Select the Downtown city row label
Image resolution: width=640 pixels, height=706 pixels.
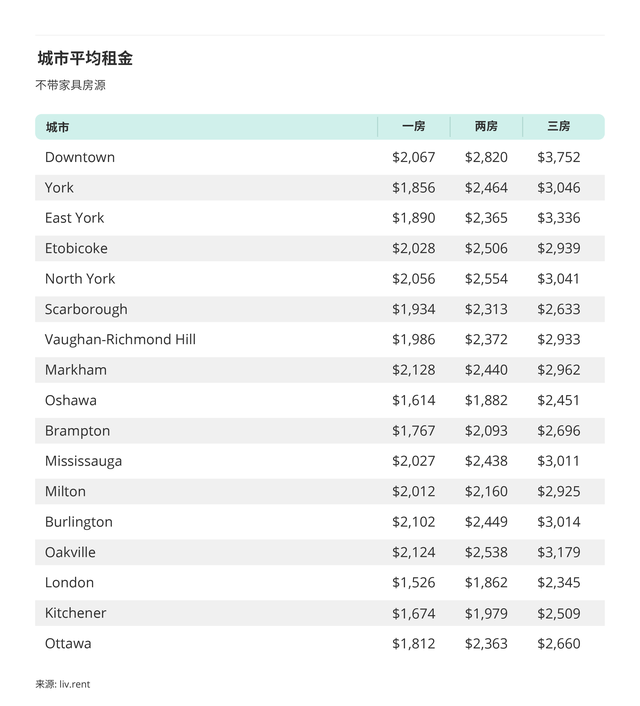click(80, 157)
